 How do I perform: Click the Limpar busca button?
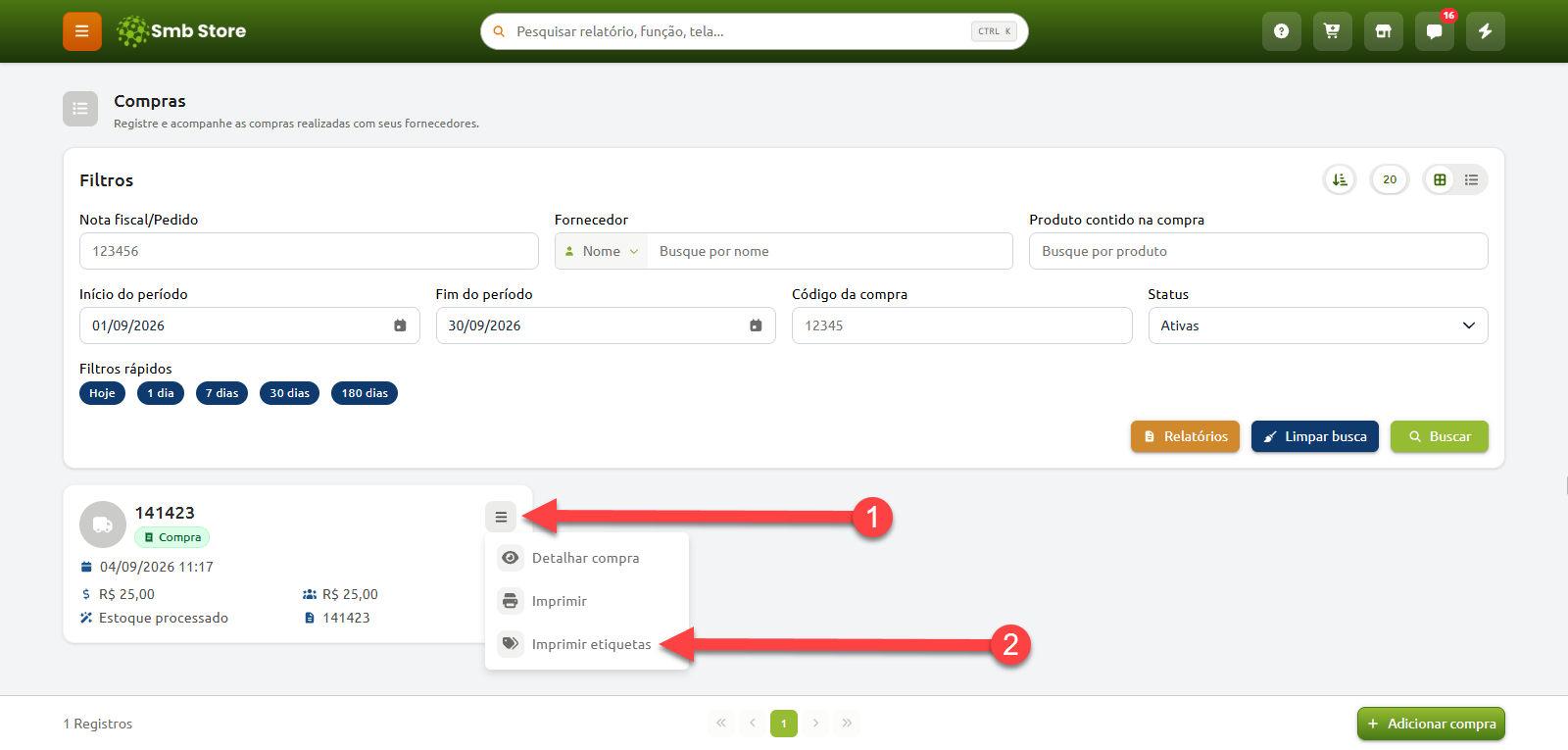pyautogui.click(x=1315, y=436)
